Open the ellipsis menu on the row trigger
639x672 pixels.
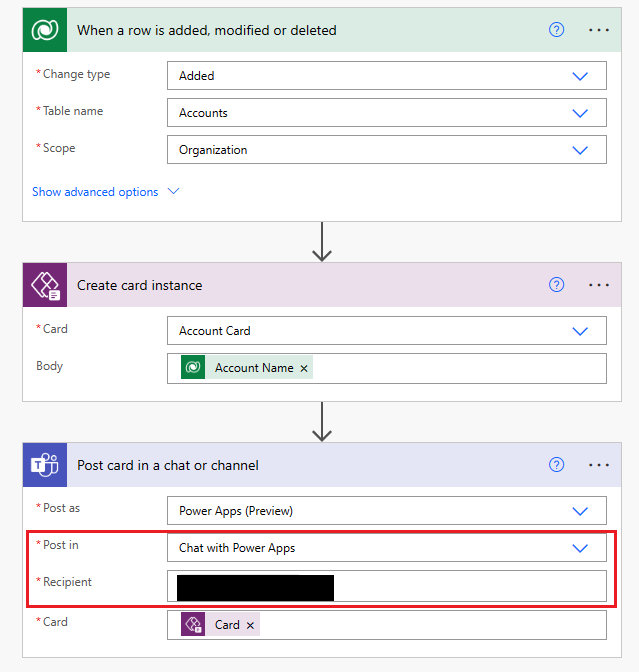tap(599, 30)
